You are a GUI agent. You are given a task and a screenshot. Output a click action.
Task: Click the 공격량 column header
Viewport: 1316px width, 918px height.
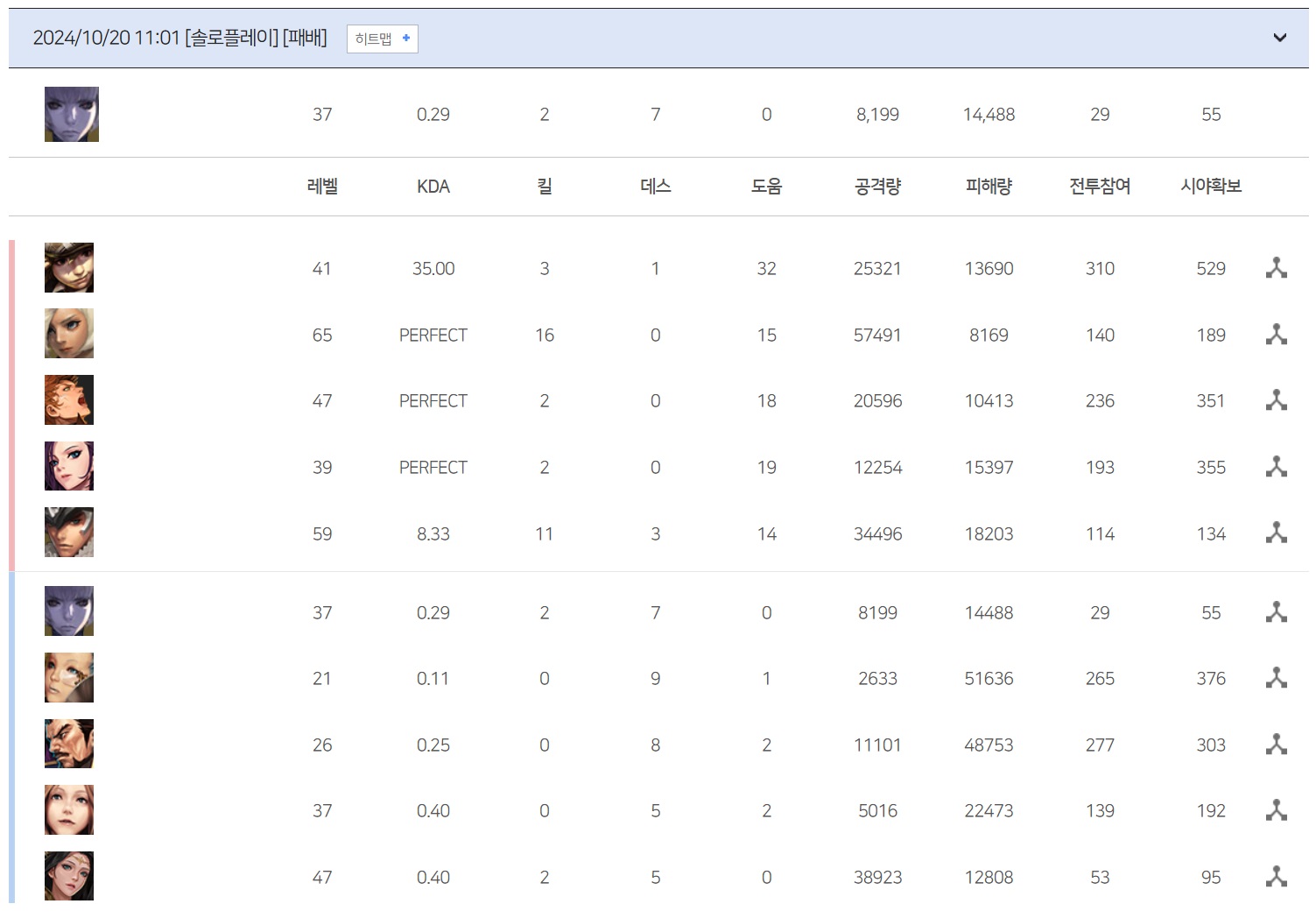(878, 186)
